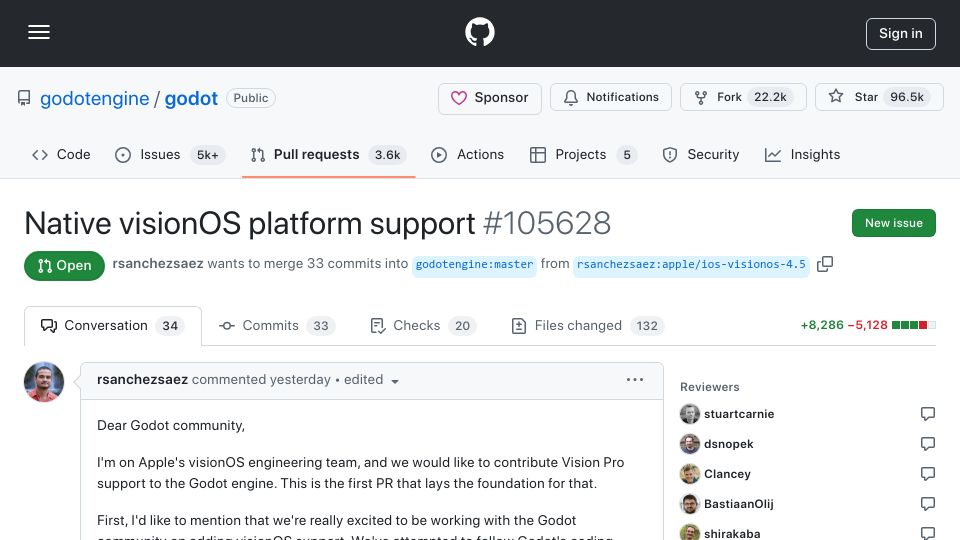Click the Notifications bell button

coord(610,97)
